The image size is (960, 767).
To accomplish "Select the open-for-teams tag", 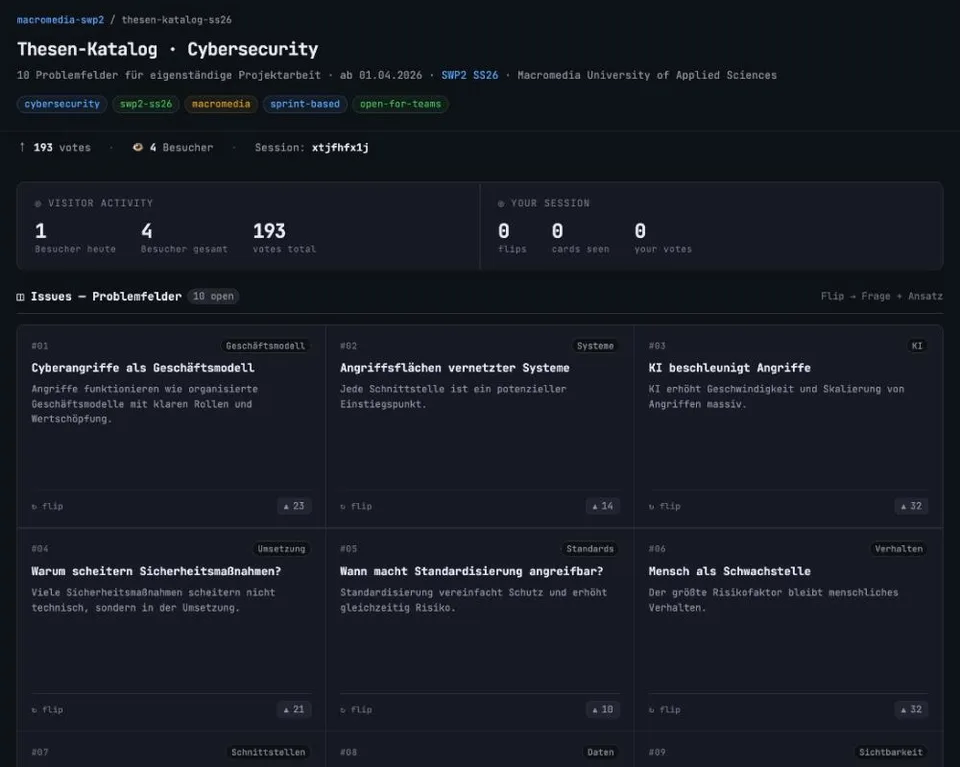I will 400,104.
